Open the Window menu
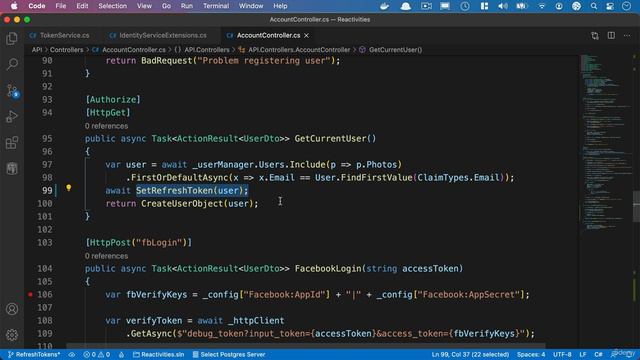 (x=251, y=6)
